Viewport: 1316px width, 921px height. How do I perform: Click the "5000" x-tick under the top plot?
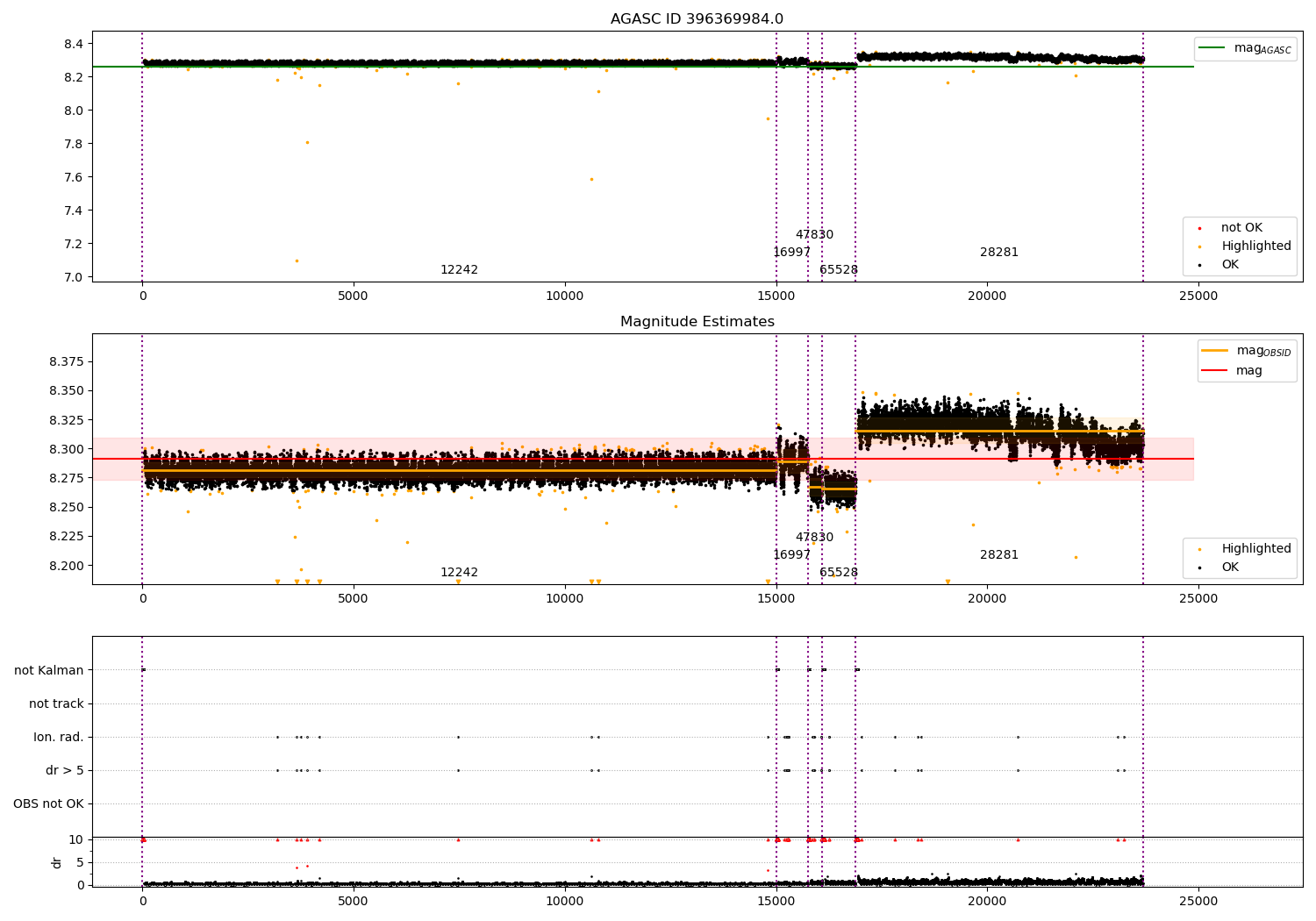pos(353,296)
